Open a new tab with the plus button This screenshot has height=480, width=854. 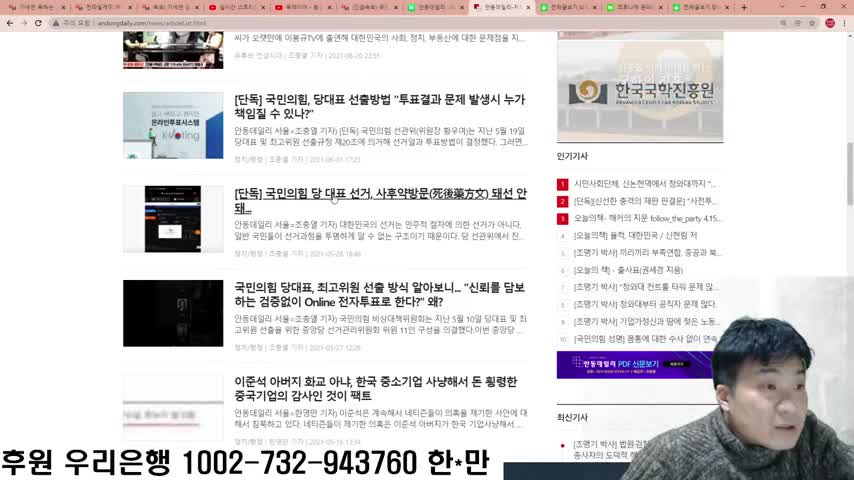coord(744,7)
